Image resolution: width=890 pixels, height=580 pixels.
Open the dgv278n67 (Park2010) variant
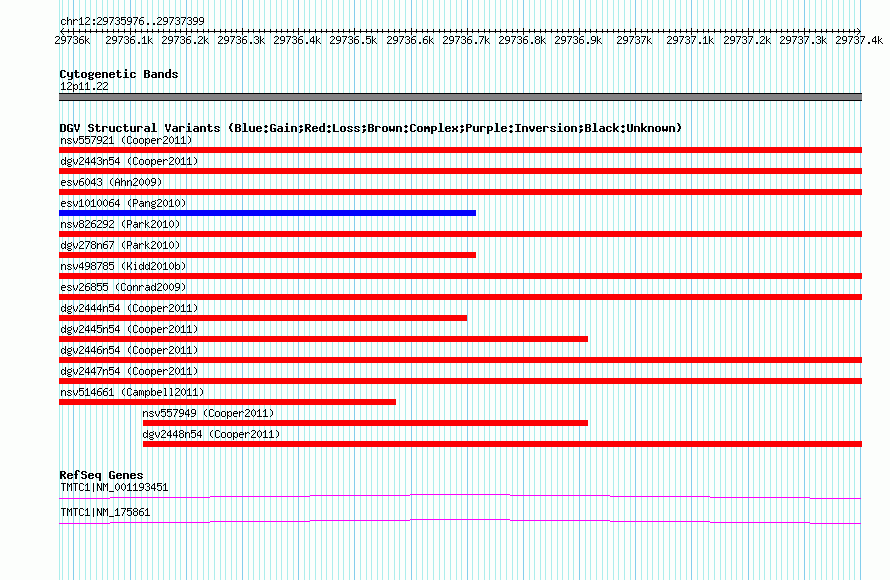tap(120, 245)
